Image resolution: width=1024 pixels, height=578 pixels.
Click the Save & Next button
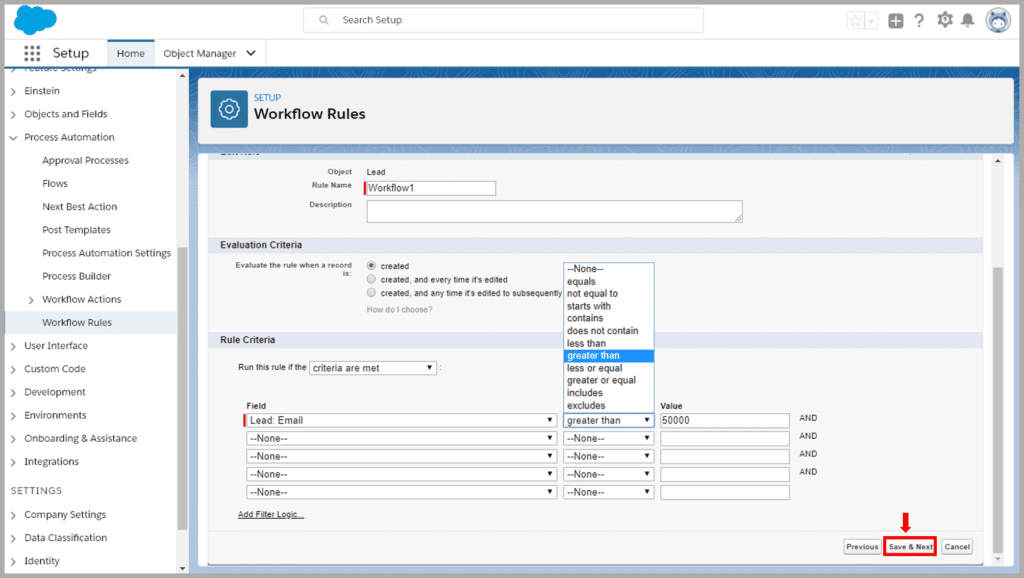click(910, 547)
